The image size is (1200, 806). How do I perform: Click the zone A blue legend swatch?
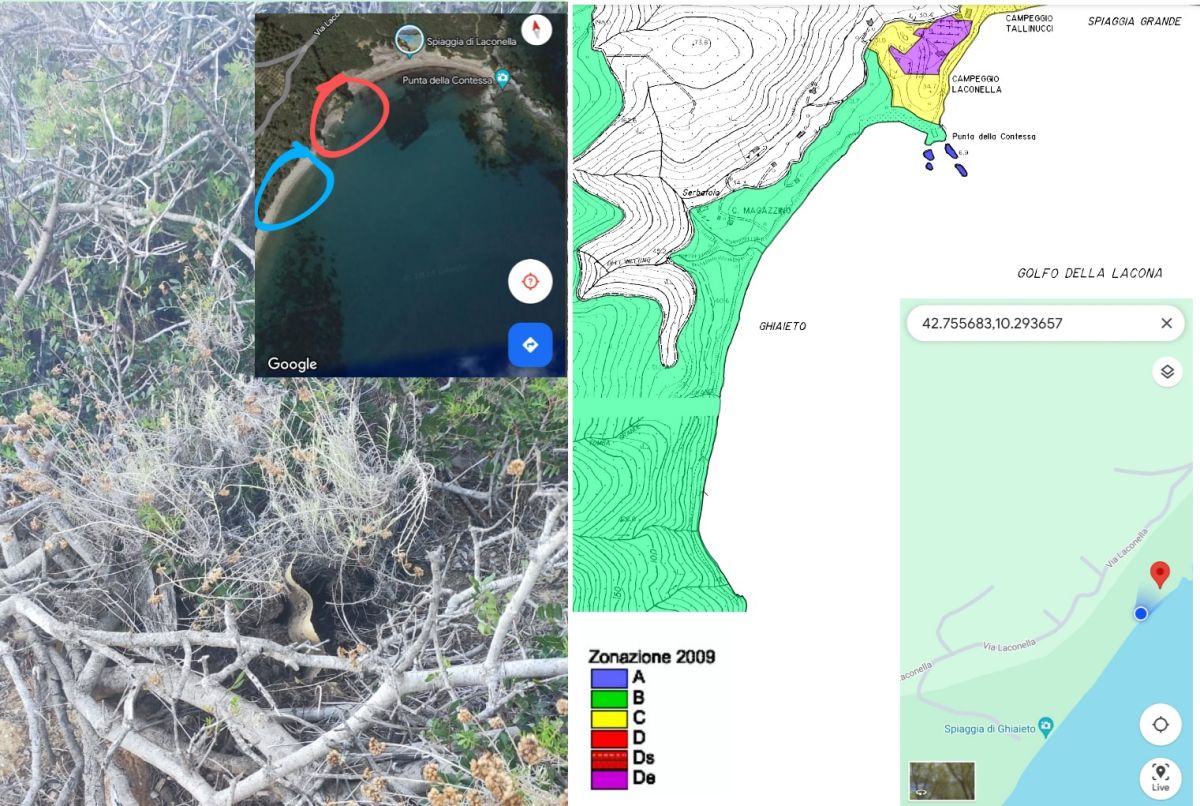point(609,677)
